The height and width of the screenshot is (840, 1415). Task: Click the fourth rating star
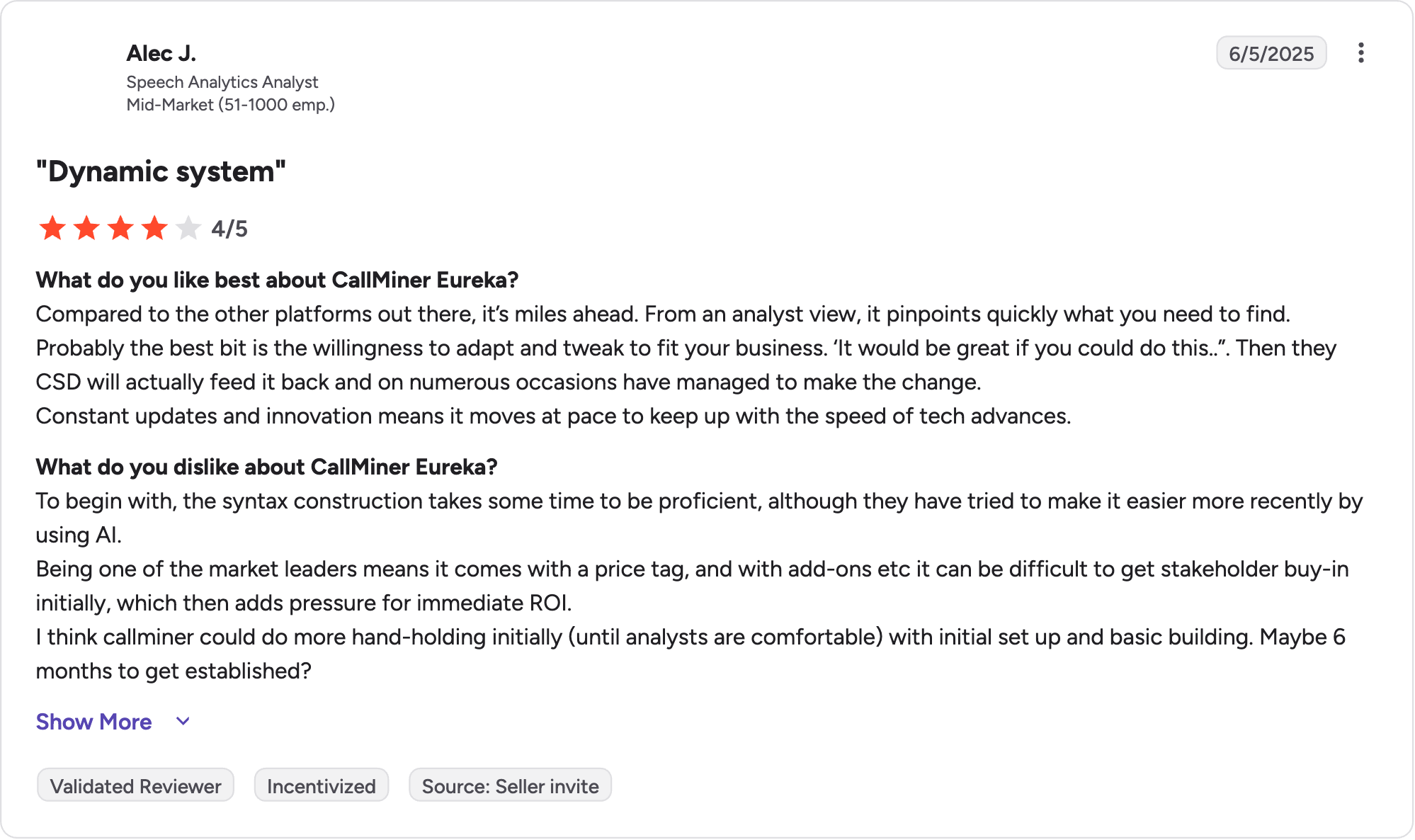pos(154,228)
